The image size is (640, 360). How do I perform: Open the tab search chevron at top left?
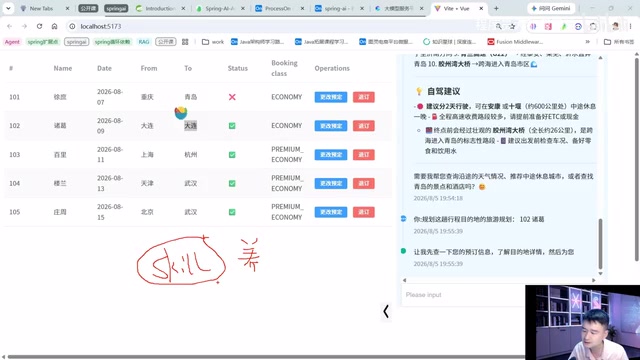pos(8,8)
